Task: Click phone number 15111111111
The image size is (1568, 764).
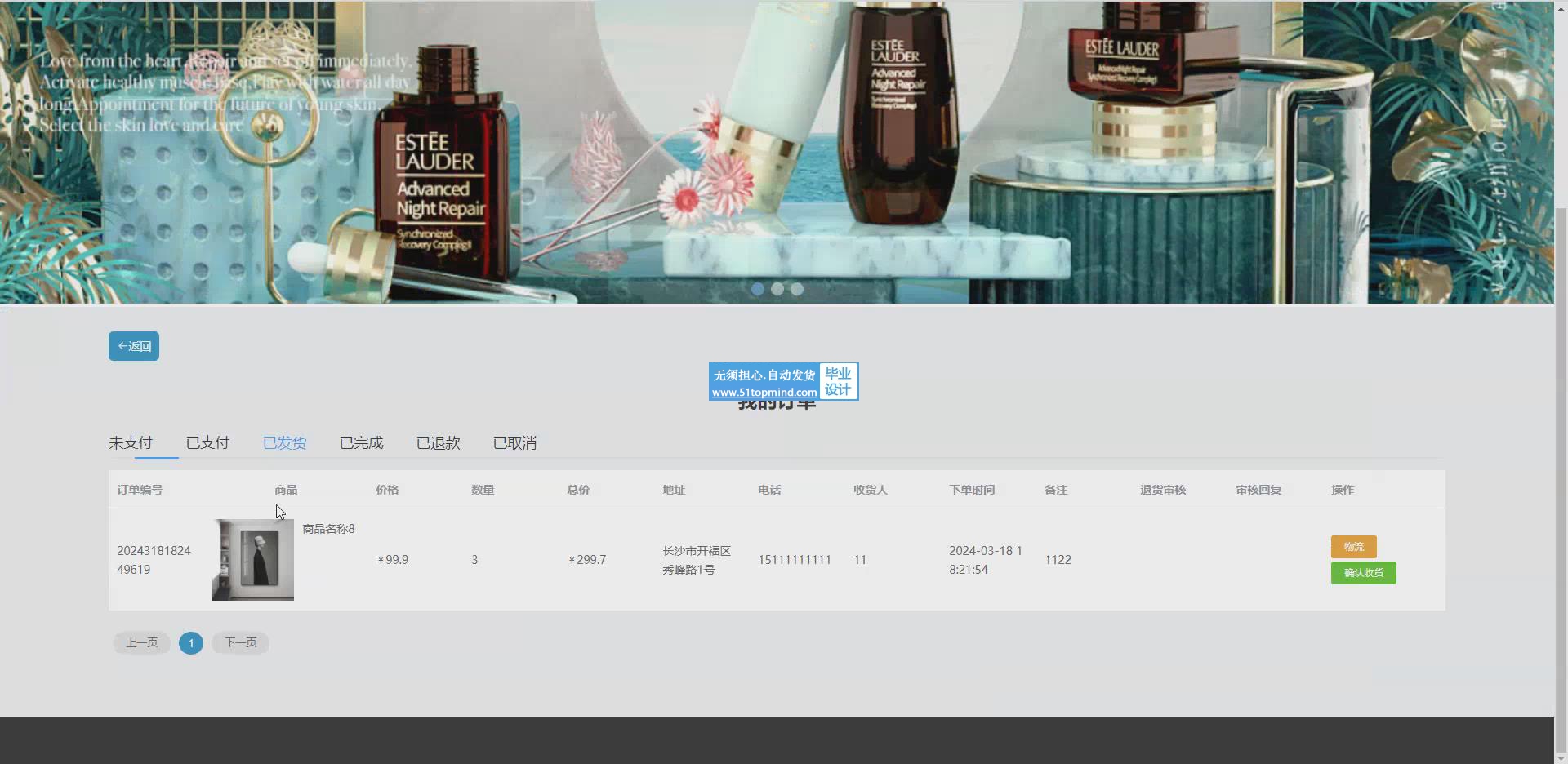Action: tap(795, 560)
